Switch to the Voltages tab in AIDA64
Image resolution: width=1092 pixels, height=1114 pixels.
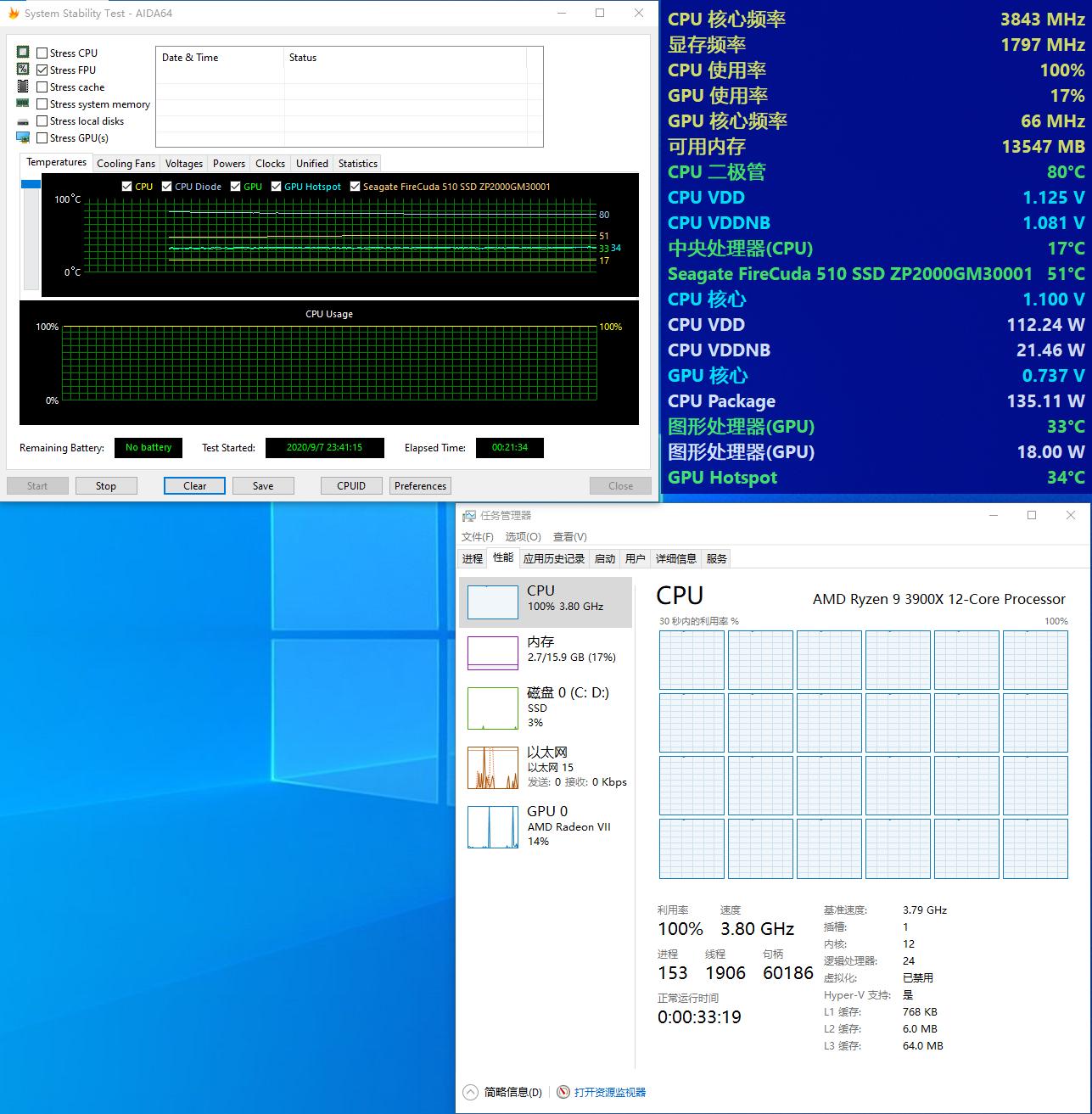coord(183,163)
